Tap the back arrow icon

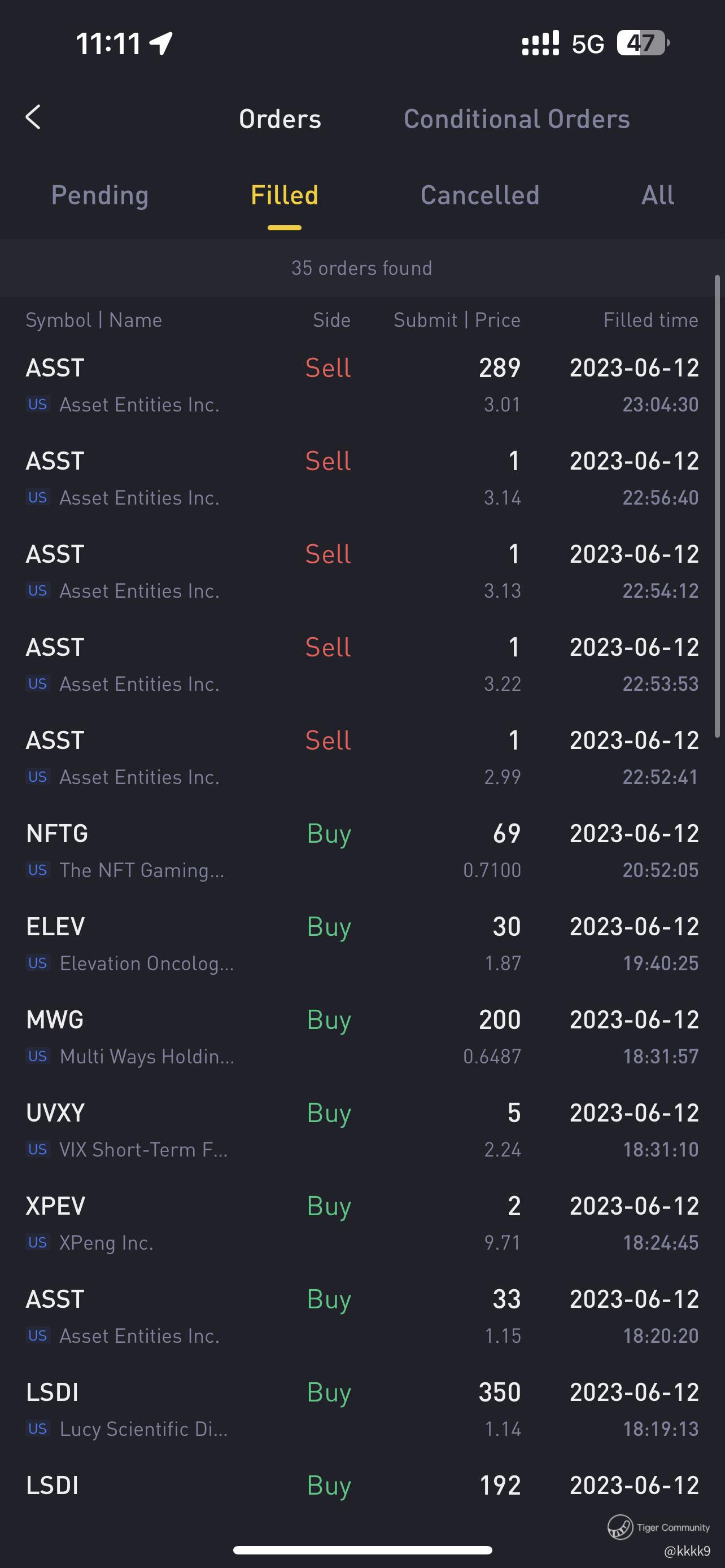click(33, 117)
